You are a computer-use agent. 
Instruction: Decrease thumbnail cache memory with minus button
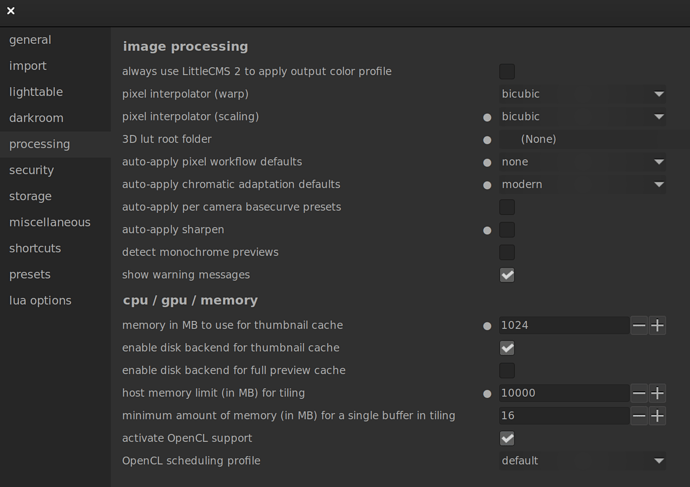coord(639,325)
